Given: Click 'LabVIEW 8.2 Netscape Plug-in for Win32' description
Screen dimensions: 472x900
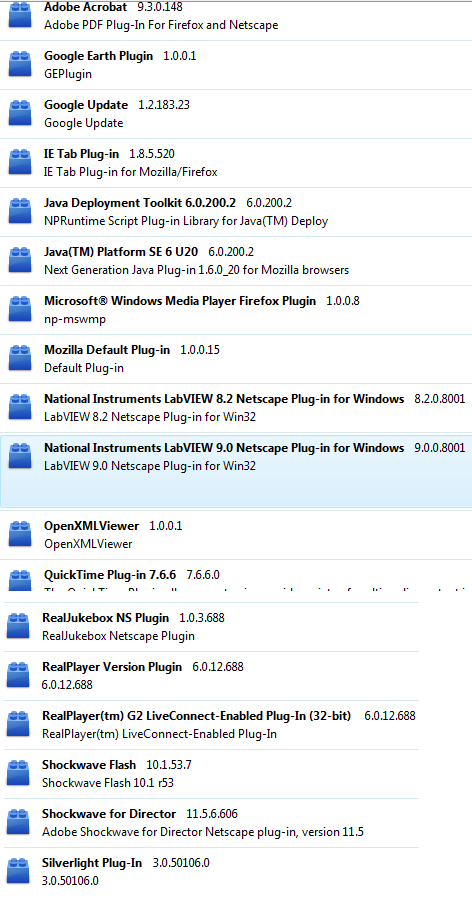Looking at the screenshot, I should coord(150,417).
